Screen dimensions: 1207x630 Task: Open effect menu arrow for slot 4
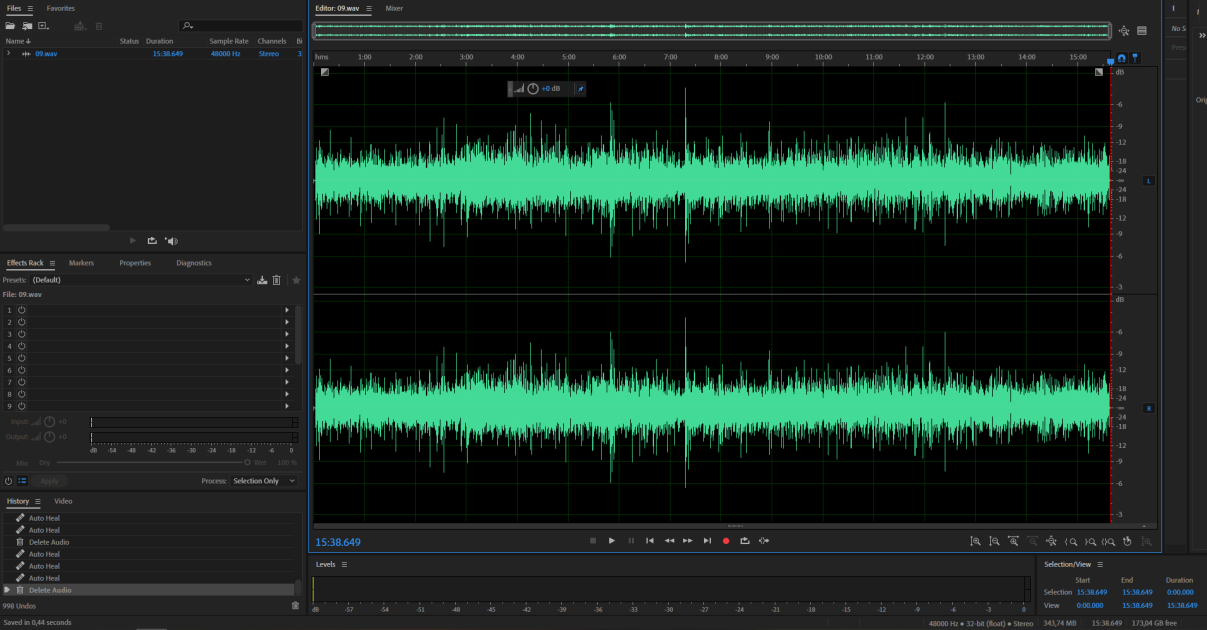pyautogui.click(x=287, y=346)
